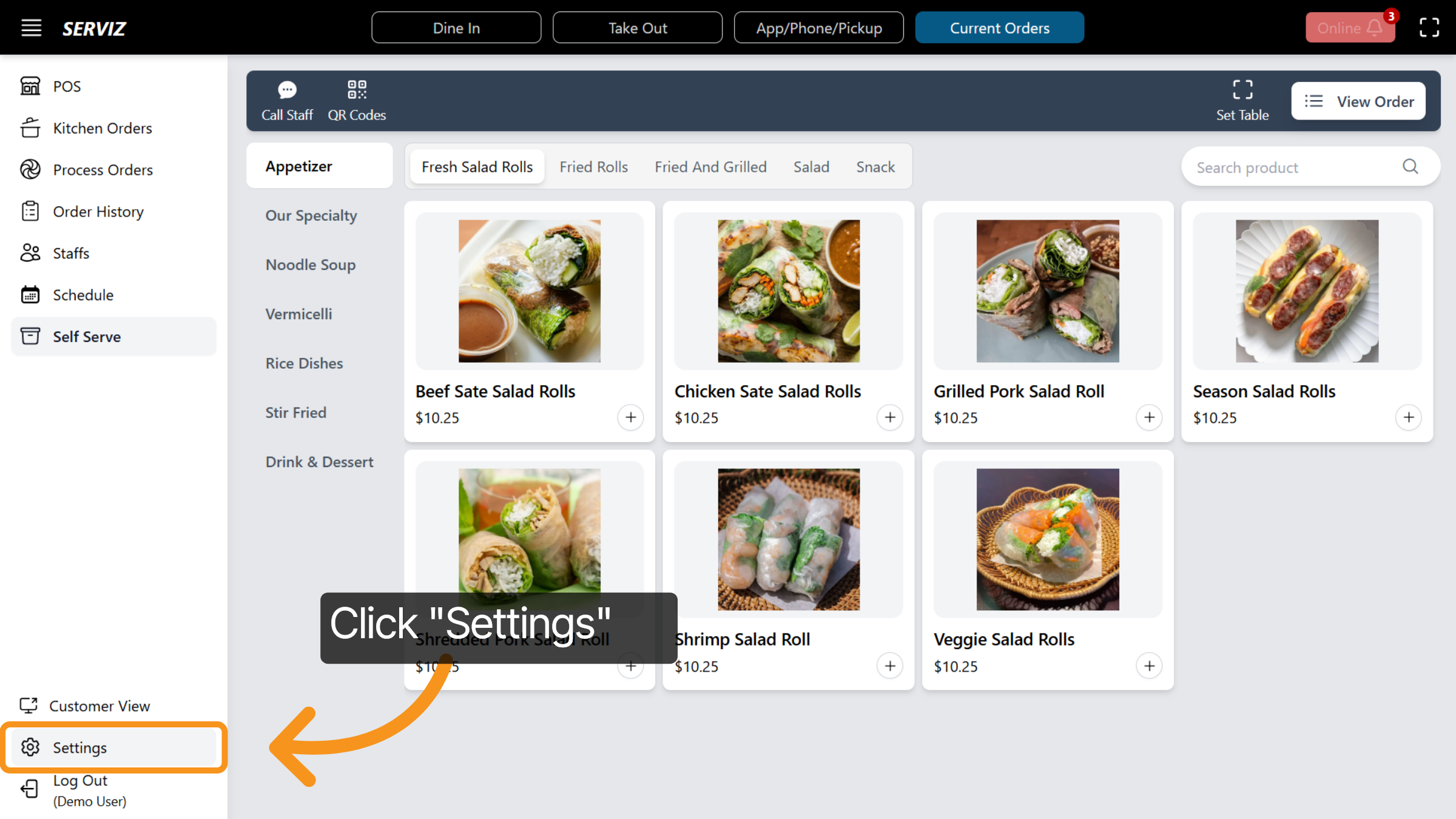Click the Set Table icon
The image size is (1456, 819).
point(1242,89)
